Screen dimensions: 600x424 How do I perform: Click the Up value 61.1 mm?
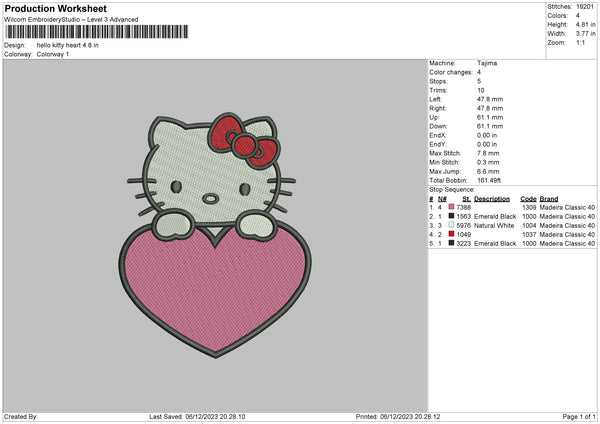490,117
